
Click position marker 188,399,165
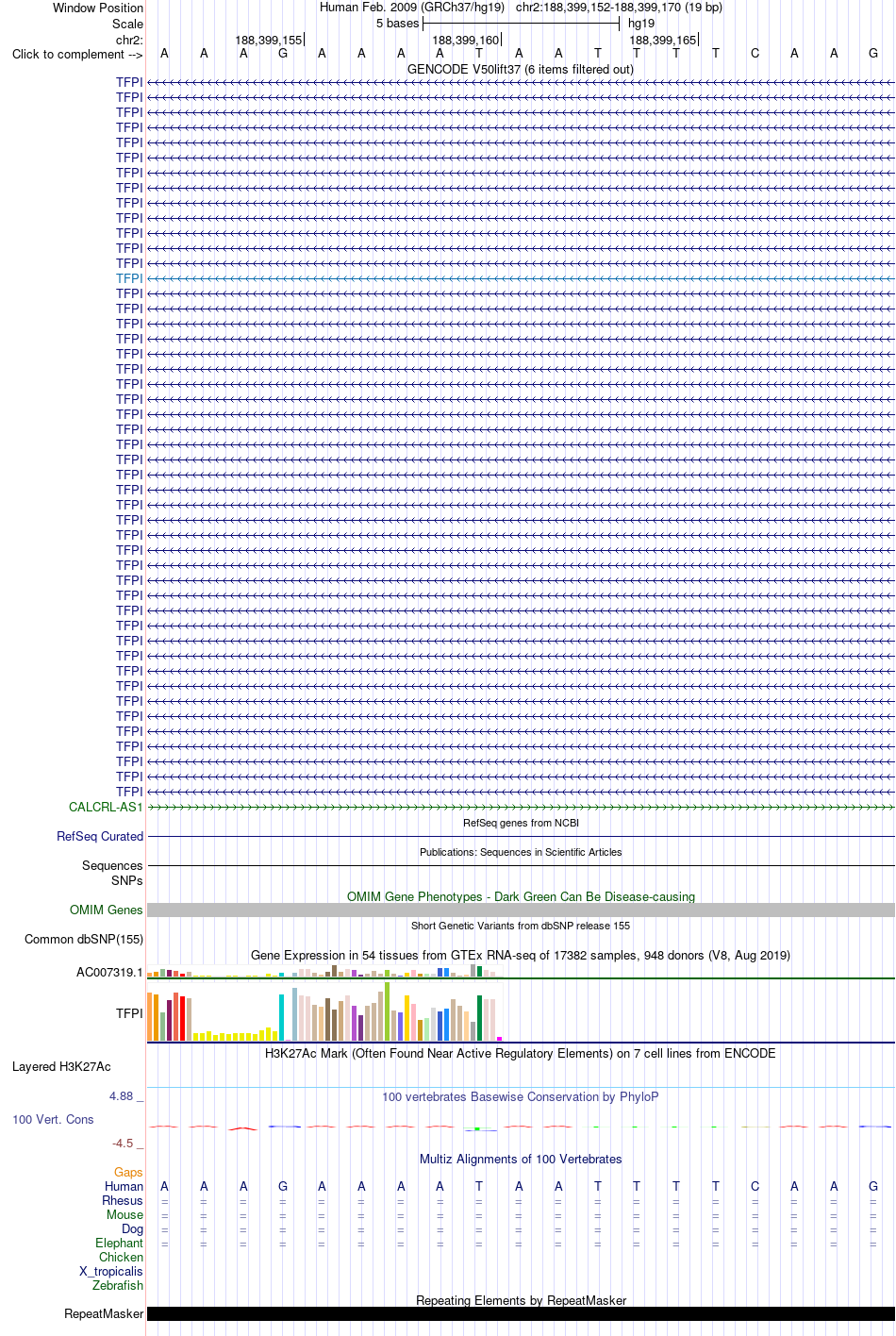coord(663,41)
